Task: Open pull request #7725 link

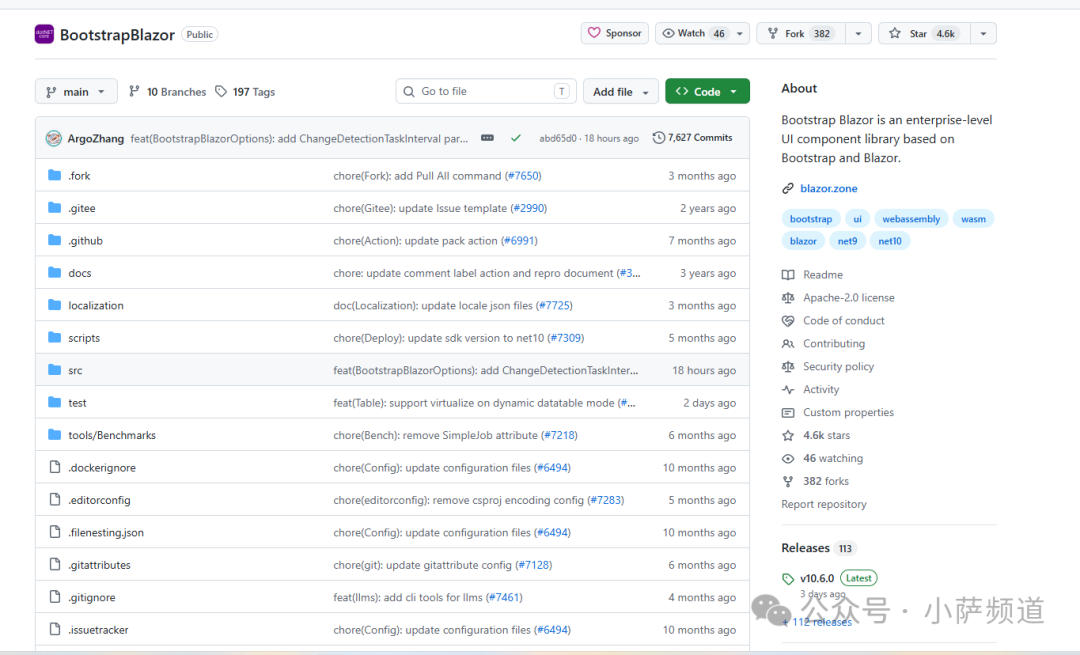Action: [554, 305]
